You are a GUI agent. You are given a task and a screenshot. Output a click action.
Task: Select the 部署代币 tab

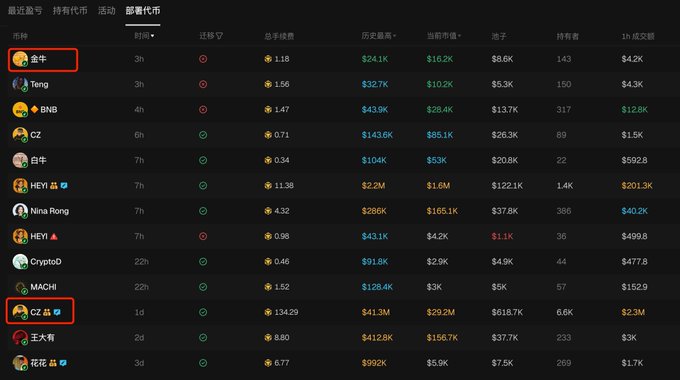point(143,10)
